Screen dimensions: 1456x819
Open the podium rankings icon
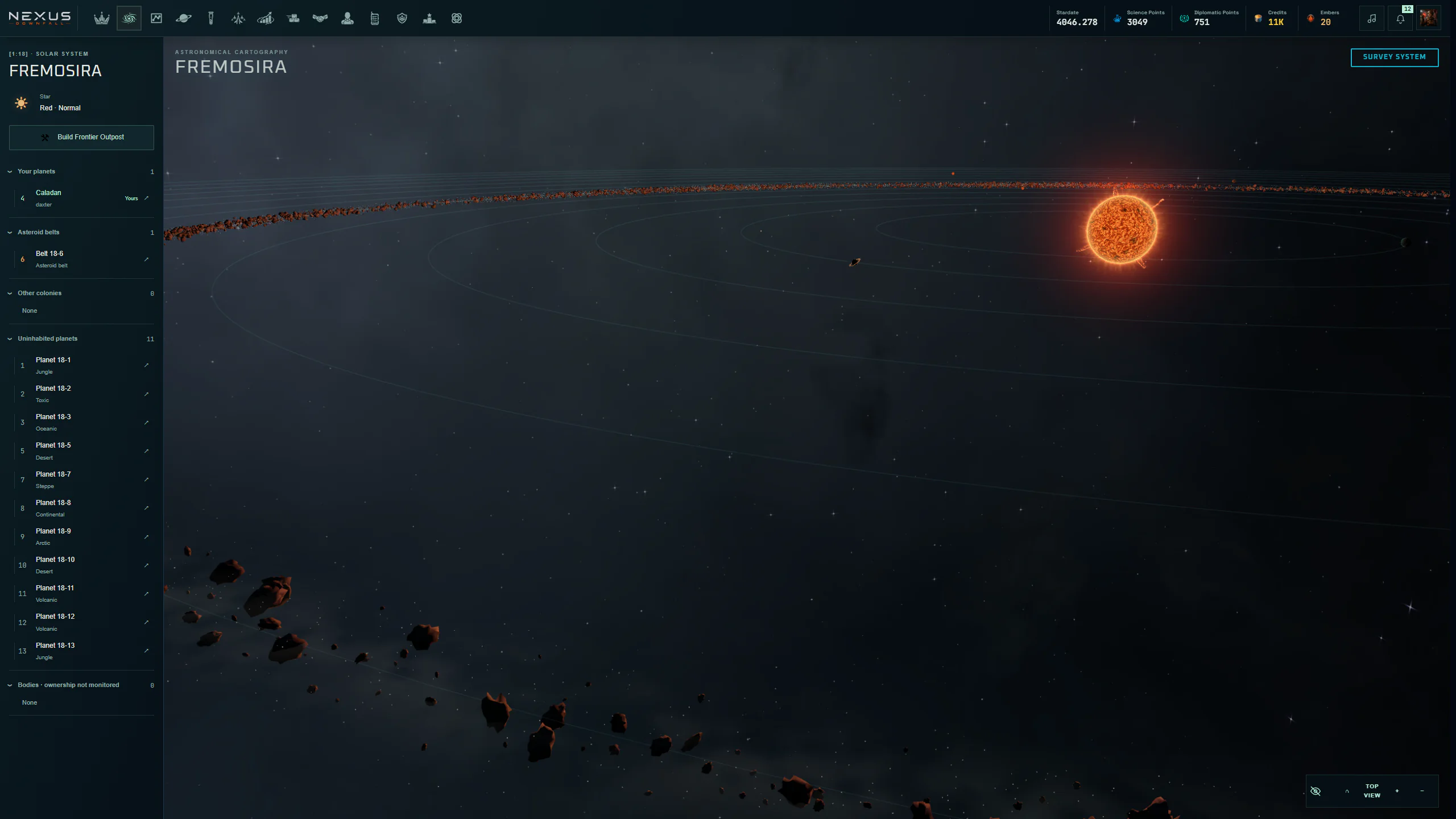click(429, 19)
